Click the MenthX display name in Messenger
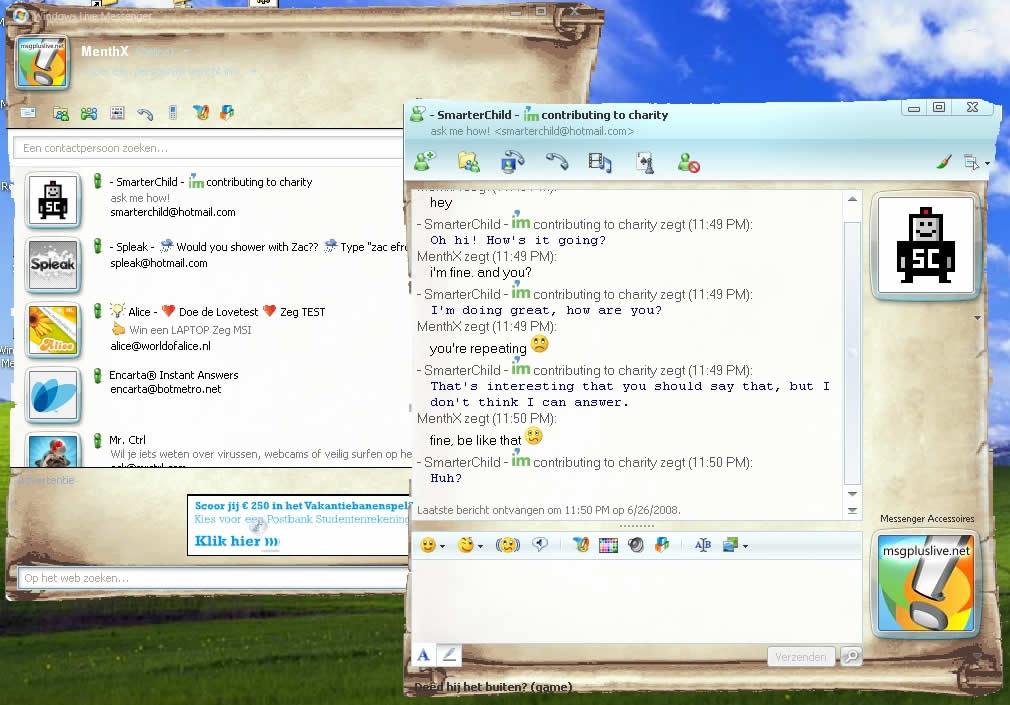1010x705 pixels. (x=104, y=51)
